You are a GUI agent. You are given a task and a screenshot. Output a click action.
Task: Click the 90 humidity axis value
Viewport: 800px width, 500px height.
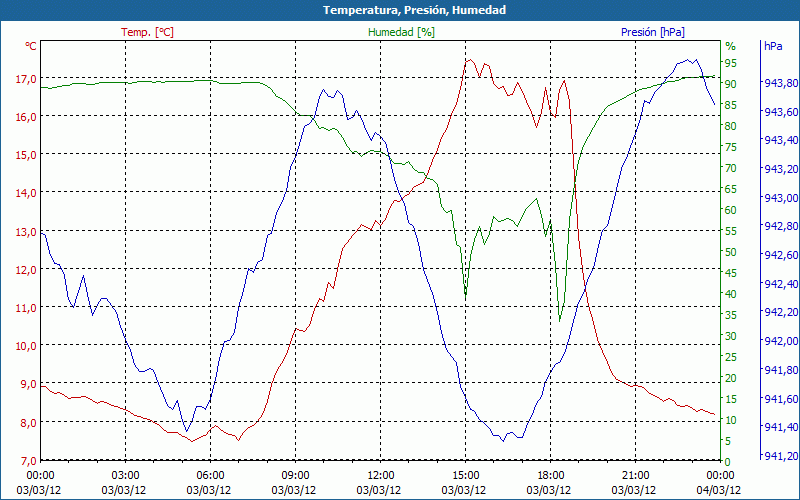point(731,84)
